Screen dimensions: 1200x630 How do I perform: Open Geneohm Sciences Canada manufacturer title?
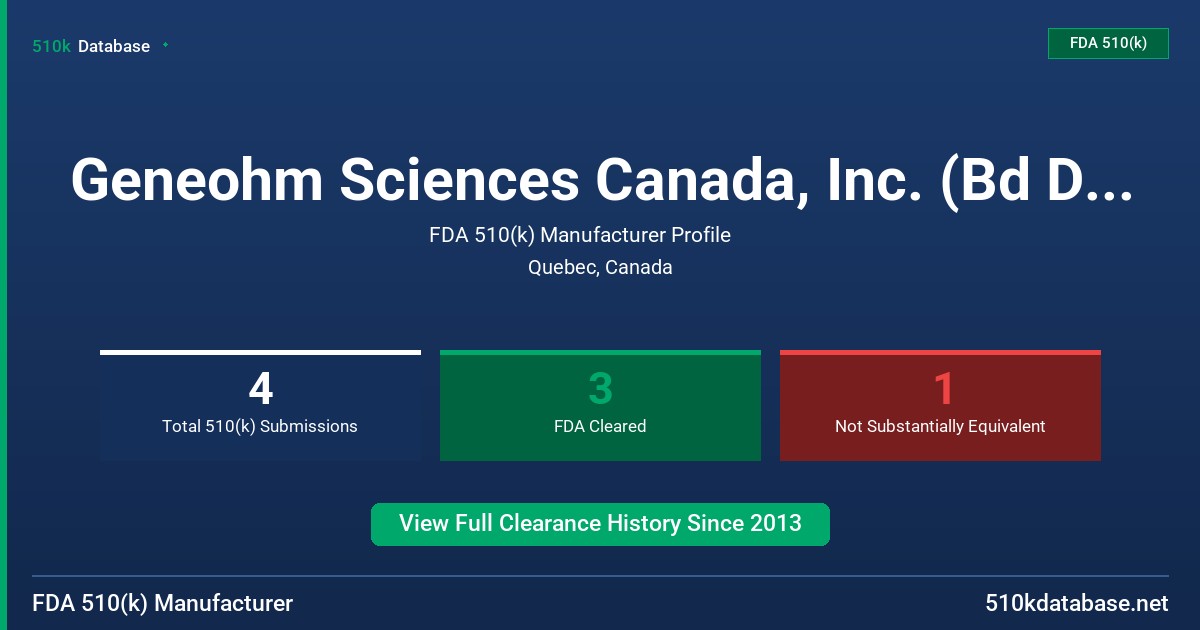(600, 180)
